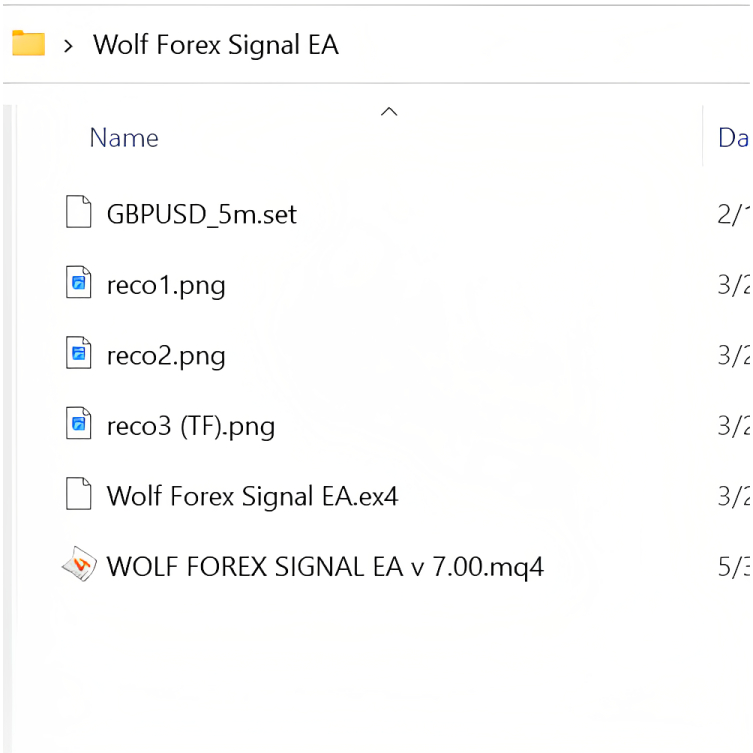Click the yellow folder icon in address bar
Image resolution: width=753 pixels, height=753 pixels.
click(28, 44)
